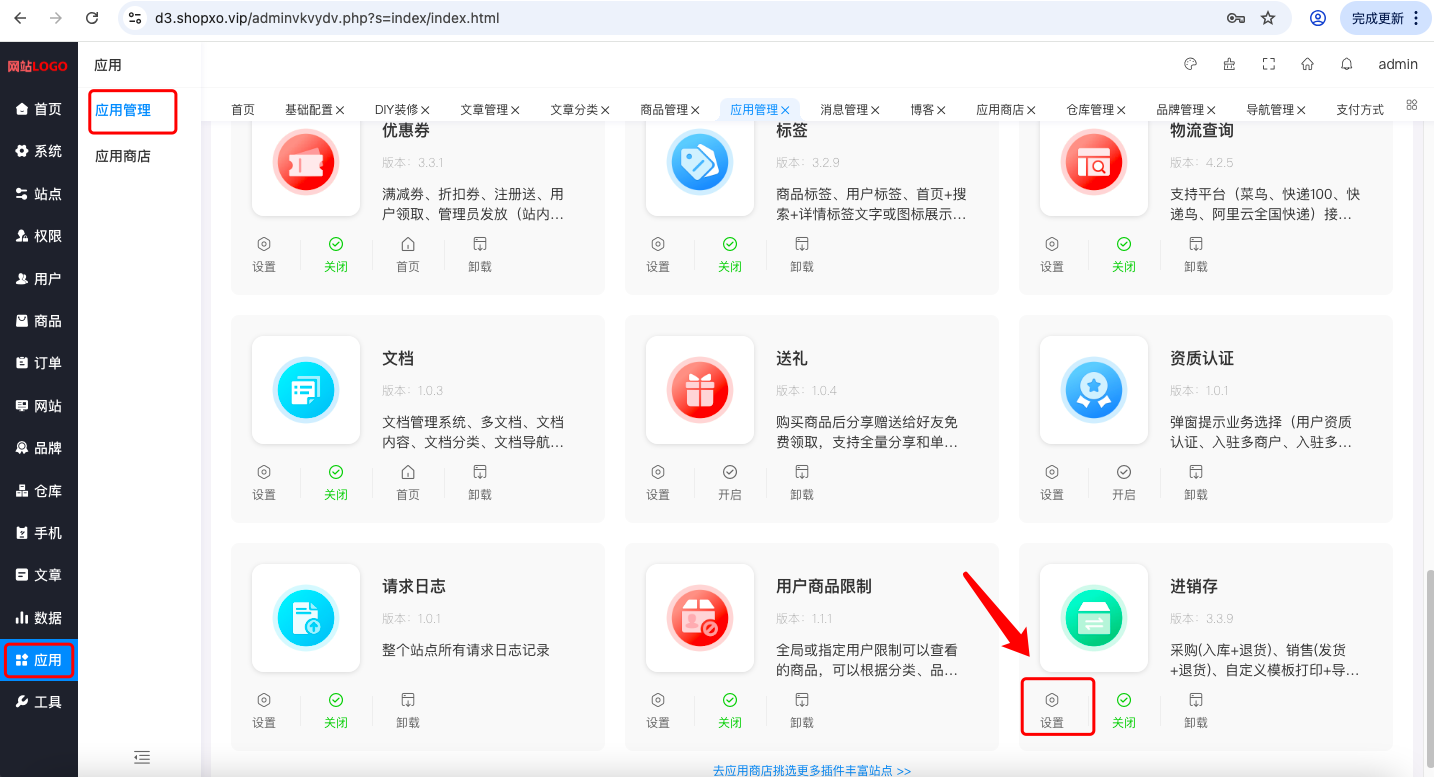
Task: Open 应用商店 in the submenu
Action: (123, 156)
